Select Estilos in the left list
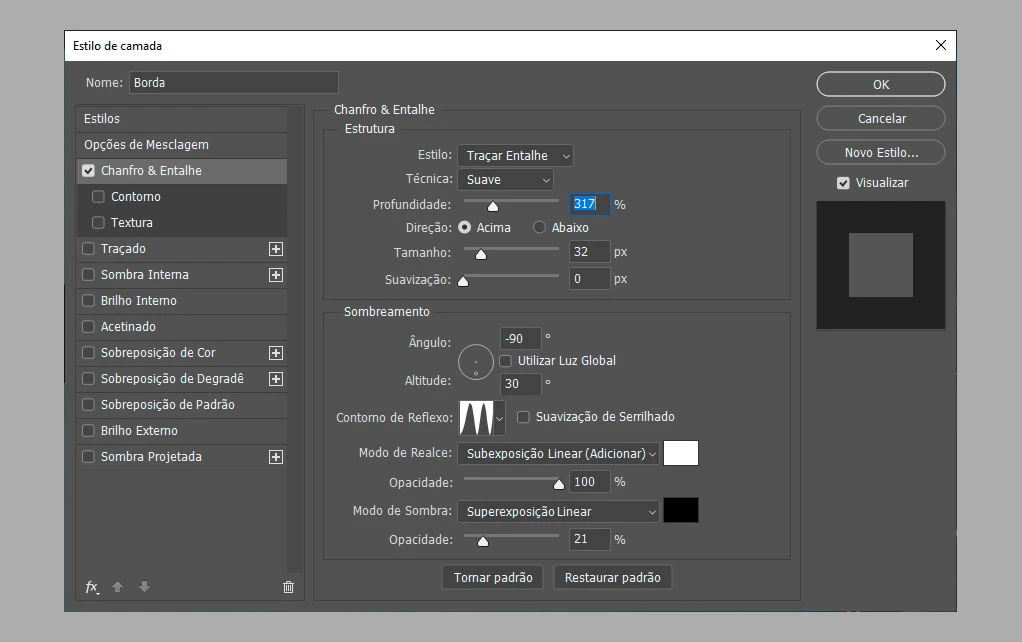The height and width of the screenshot is (642, 1022). pos(182,119)
